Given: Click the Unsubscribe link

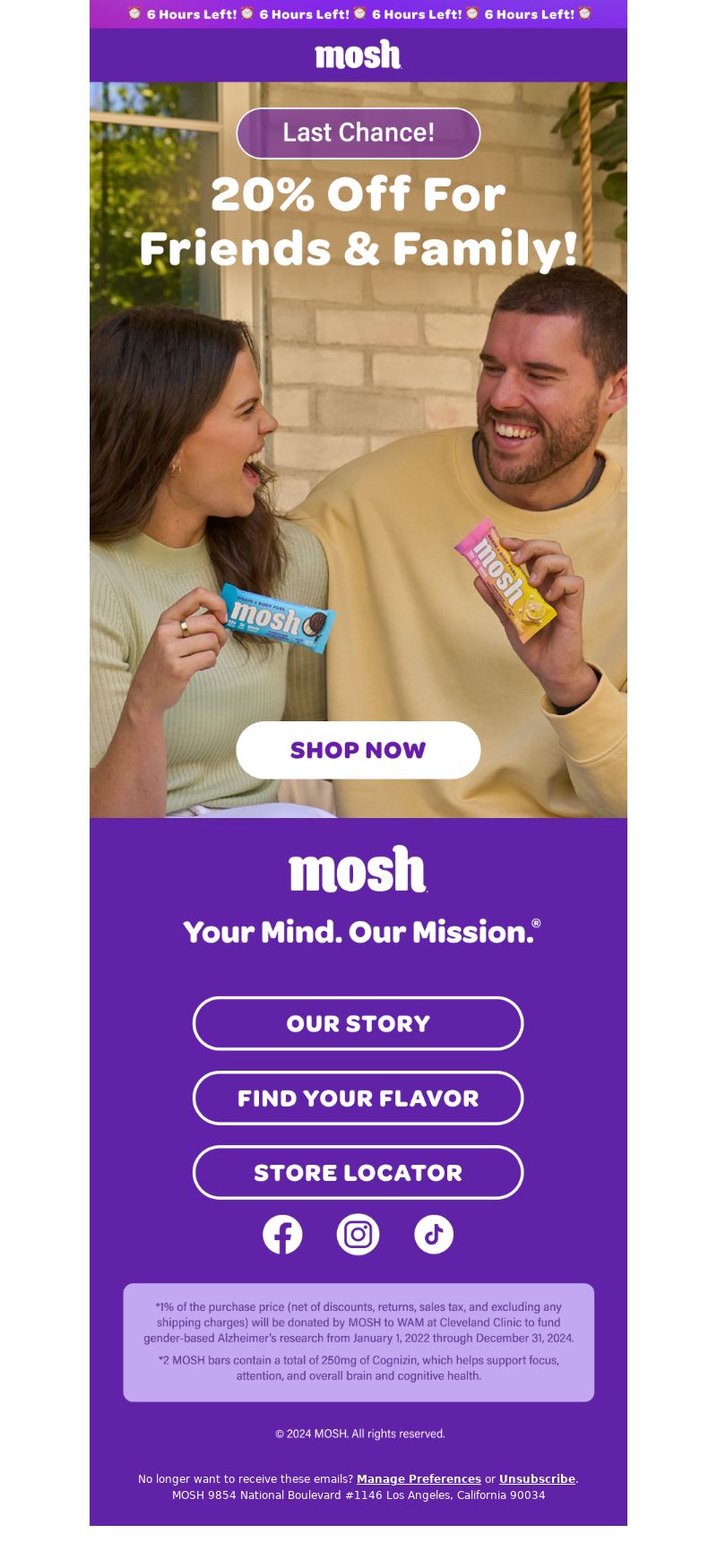Looking at the screenshot, I should pos(537,1478).
